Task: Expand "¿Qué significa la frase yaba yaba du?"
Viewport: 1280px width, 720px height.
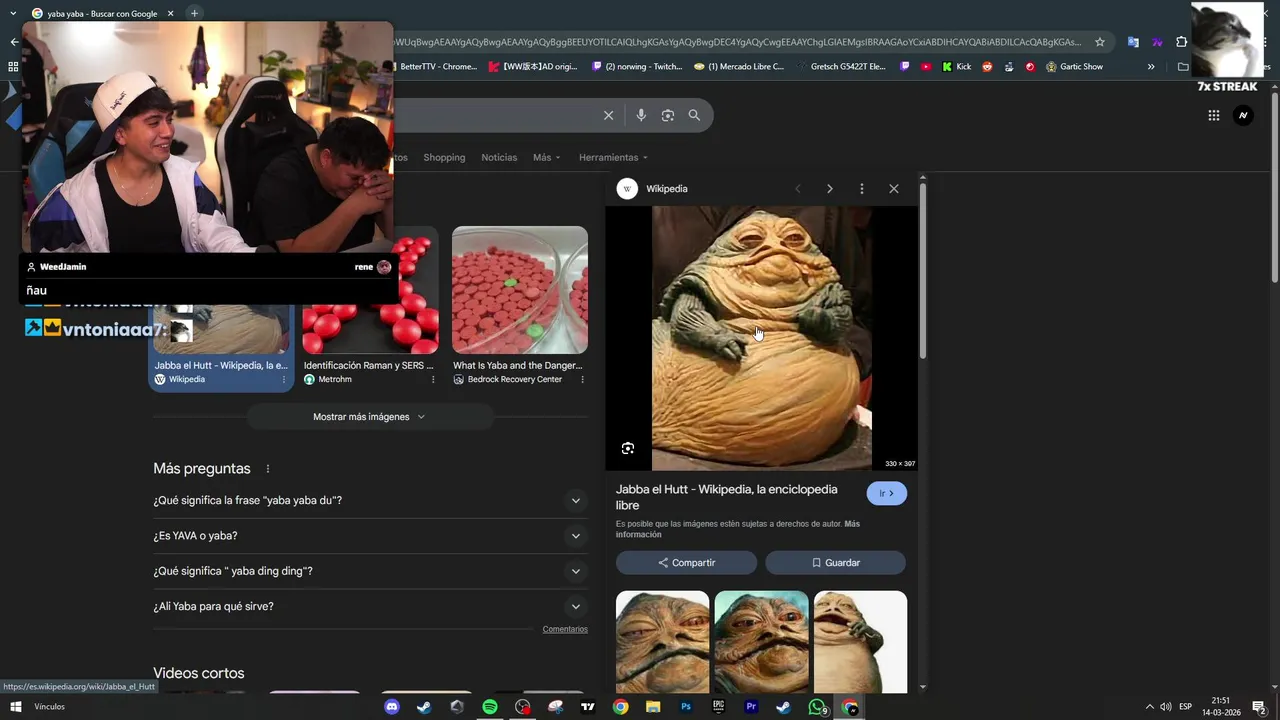Action: [370, 500]
